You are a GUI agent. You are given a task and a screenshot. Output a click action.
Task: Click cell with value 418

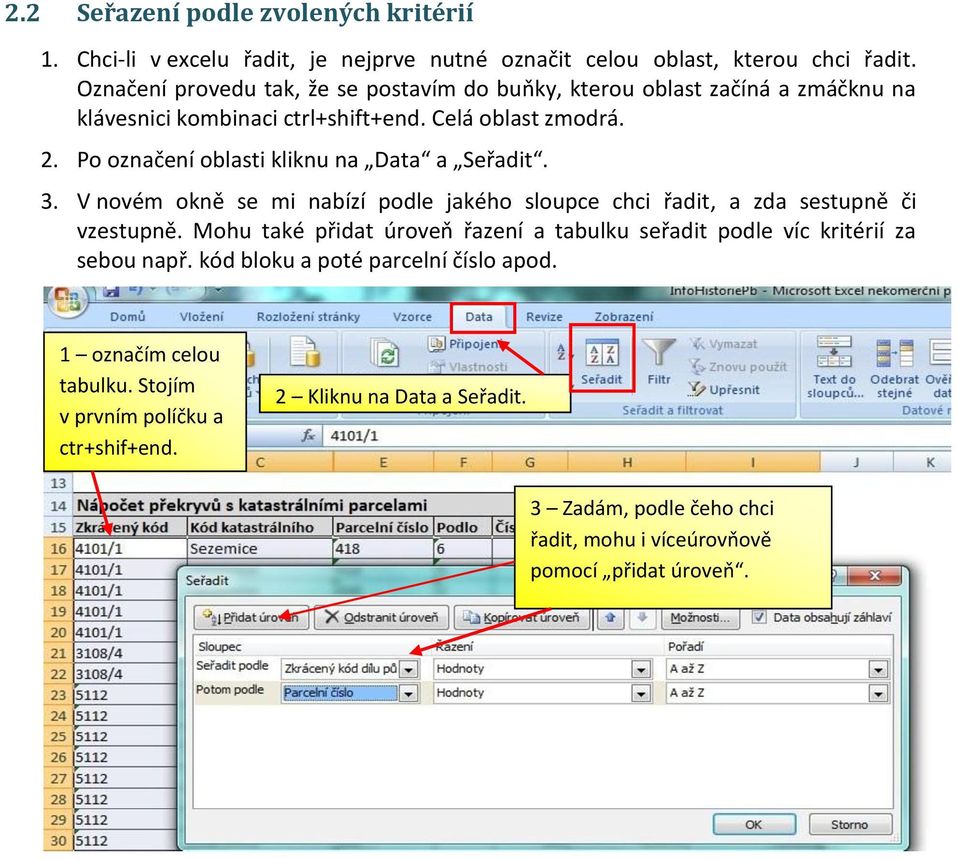[x=383, y=549]
